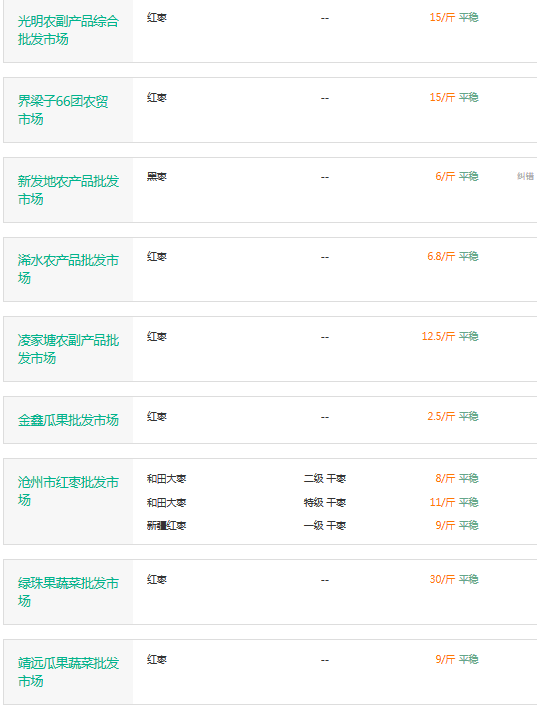Click the 6/斤 price for 黑枣
The image size is (537, 713).
point(445,176)
